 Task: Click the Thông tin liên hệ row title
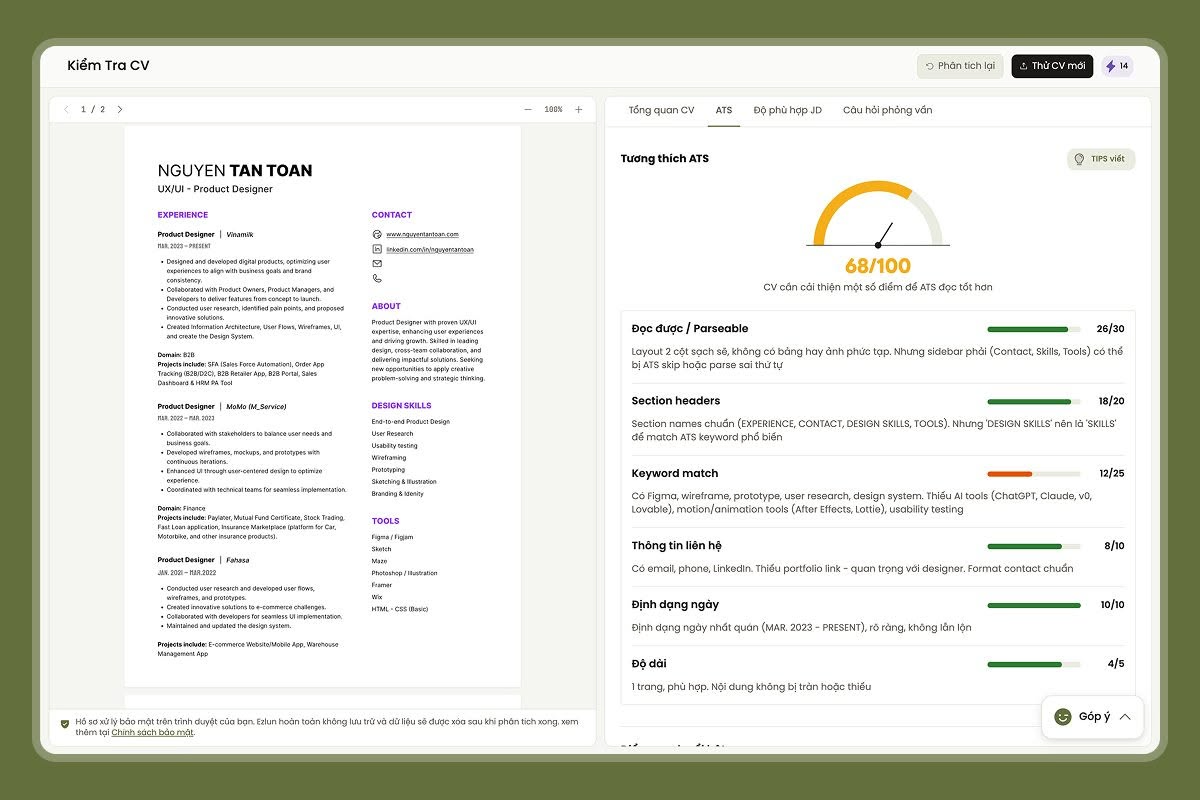tap(677, 546)
